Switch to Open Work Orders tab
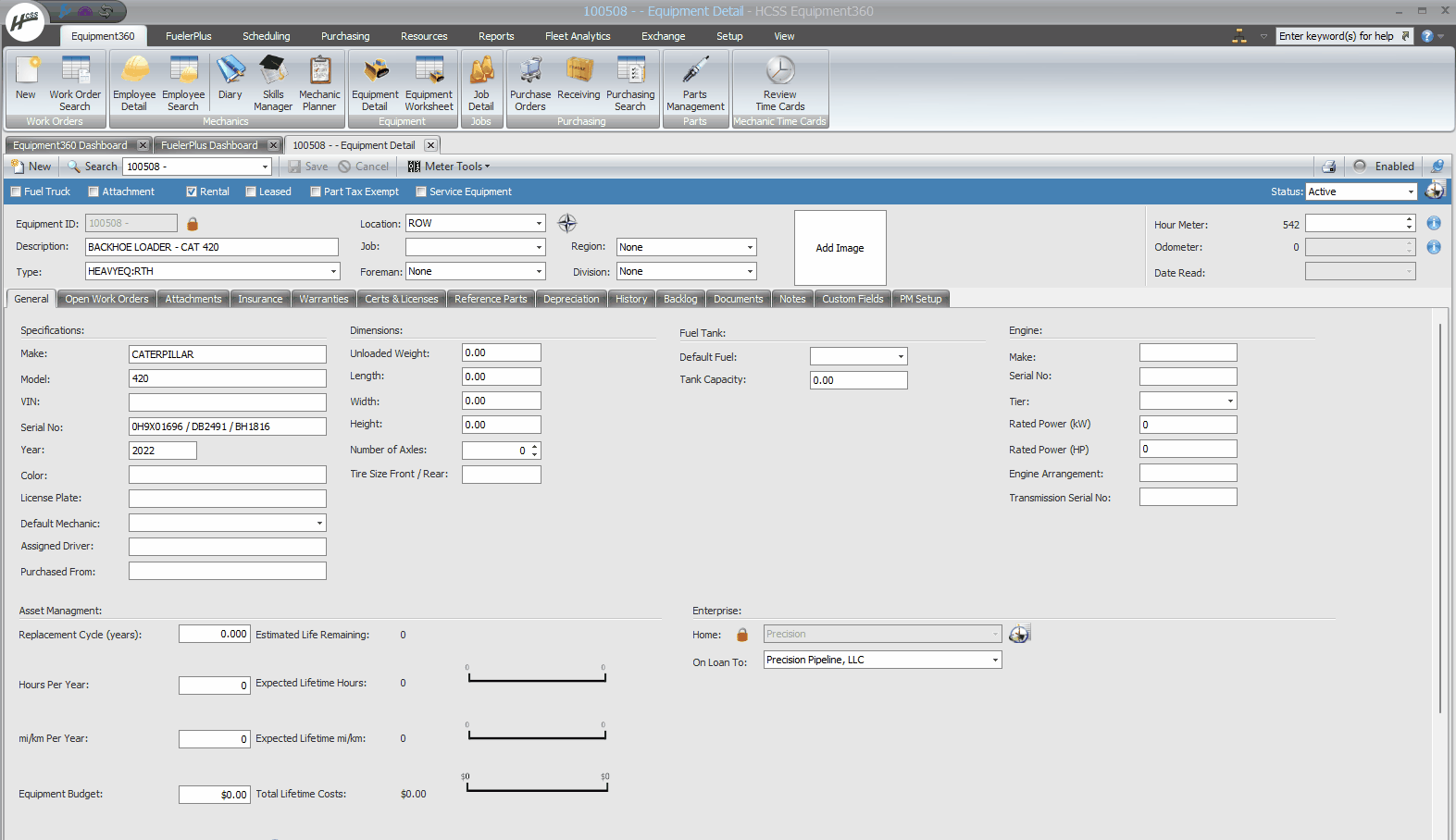Image resolution: width=1456 pixels, height=840 pixels. pos(106,299)
